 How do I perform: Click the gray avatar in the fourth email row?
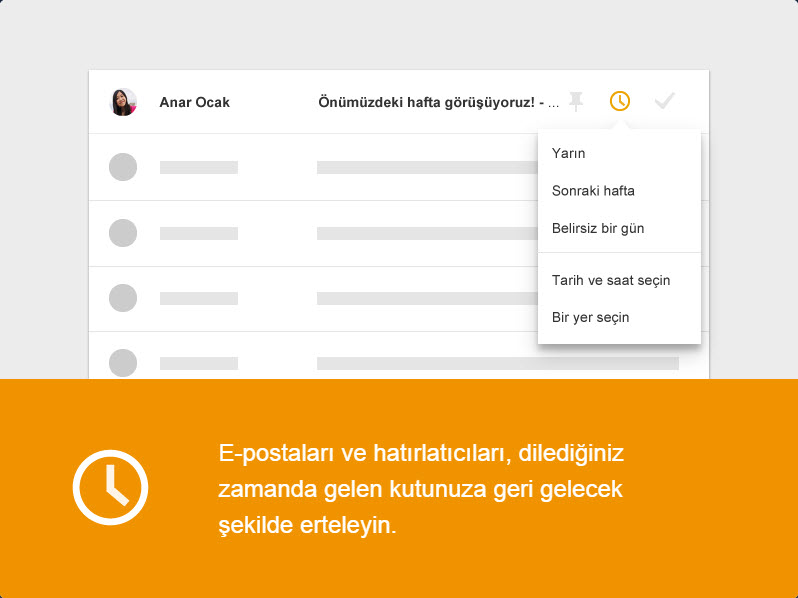coord(123,298)
